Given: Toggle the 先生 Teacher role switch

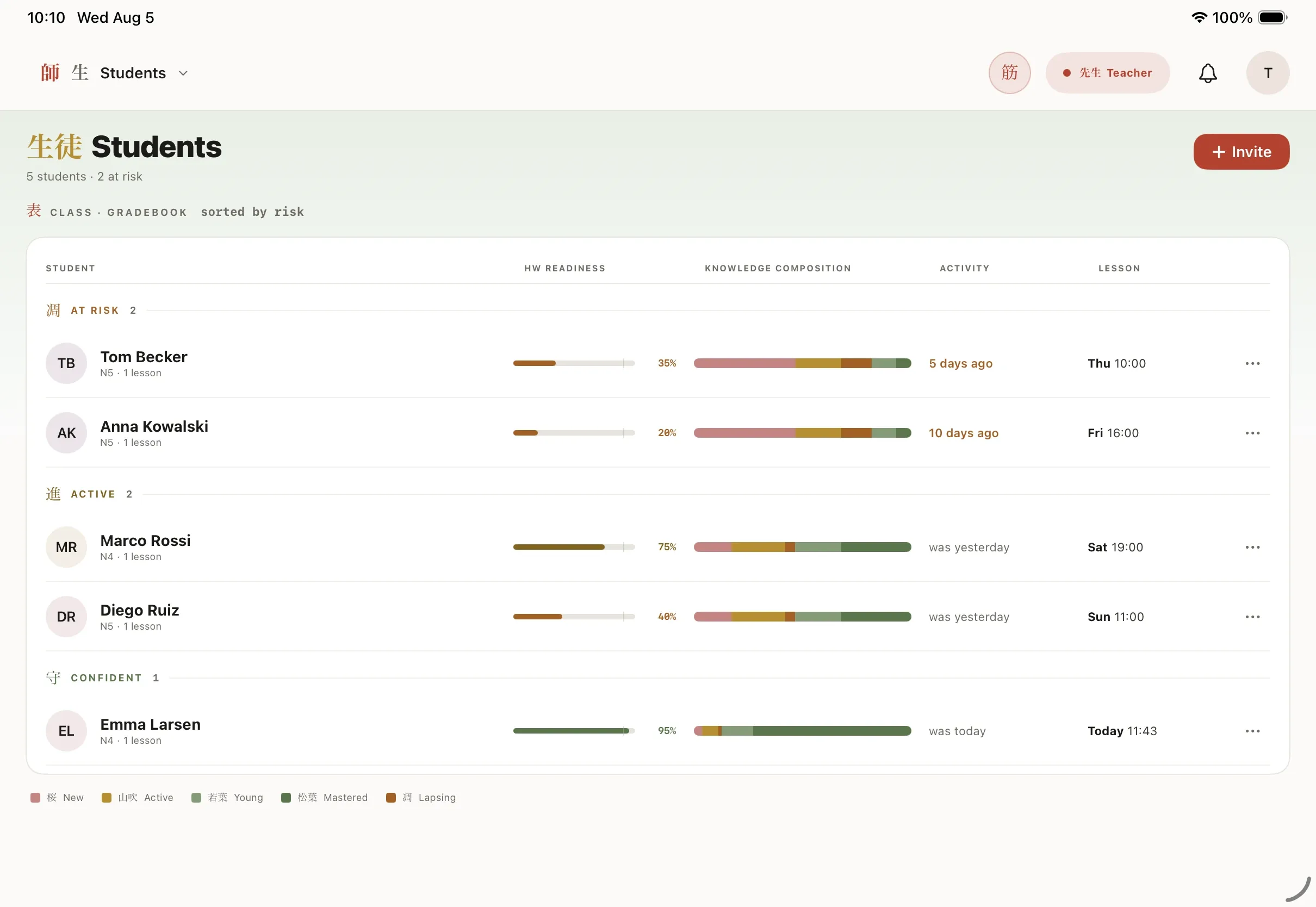Looking at the screenshot, I should (1107, 73).
